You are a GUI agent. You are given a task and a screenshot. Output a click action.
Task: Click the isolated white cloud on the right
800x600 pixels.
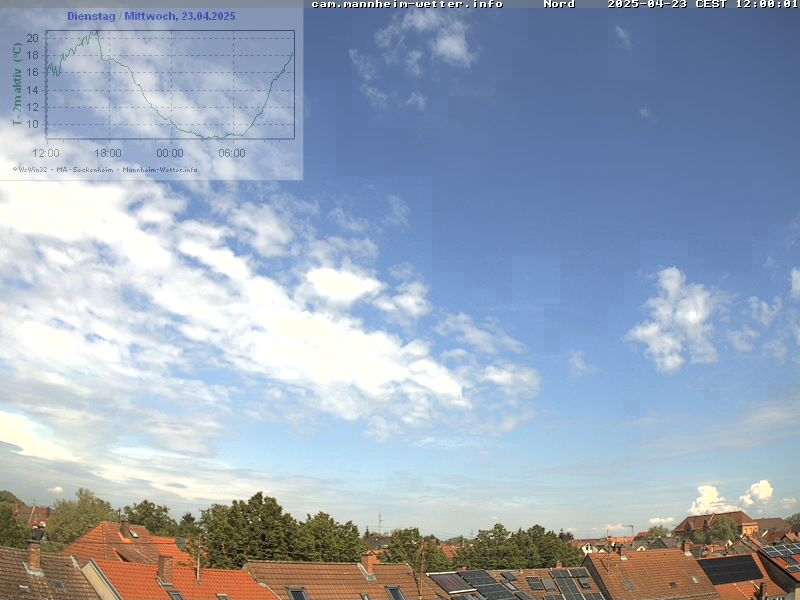[677, 320]
